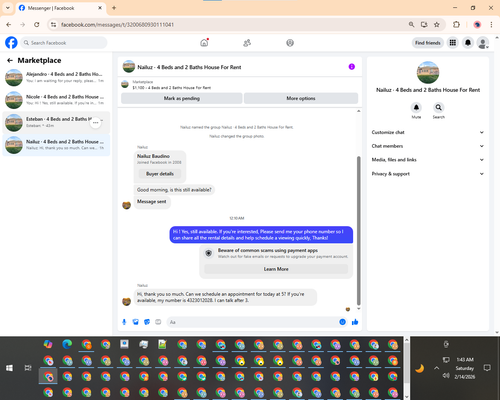This screenshot has height=400, width=500.
Task: Click Nailuz's message with phone number 4323012028
Action: [x=225, y=297]
